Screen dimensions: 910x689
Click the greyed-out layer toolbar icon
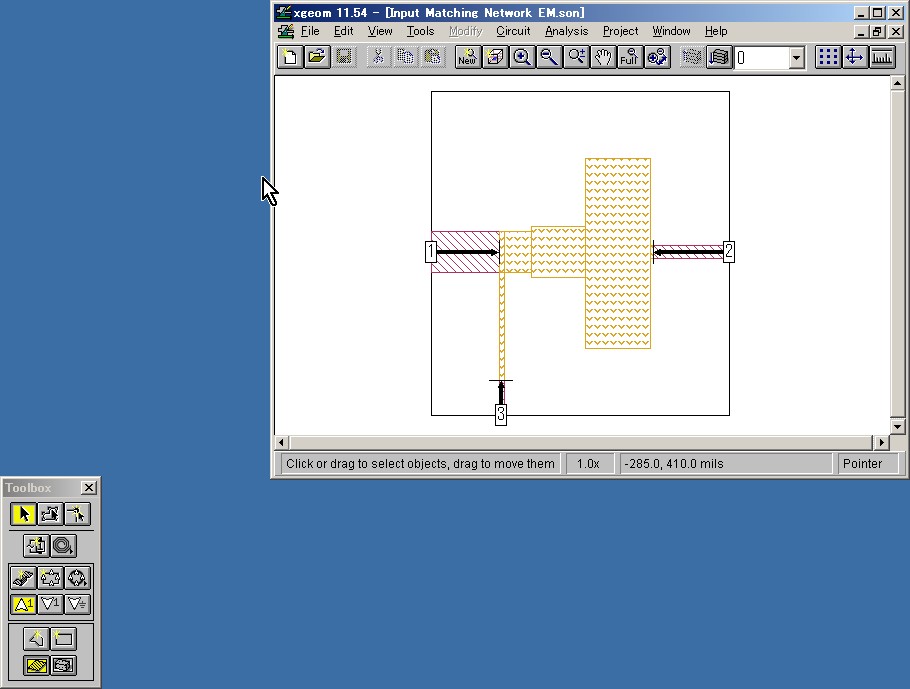click(x=692, y=57)
